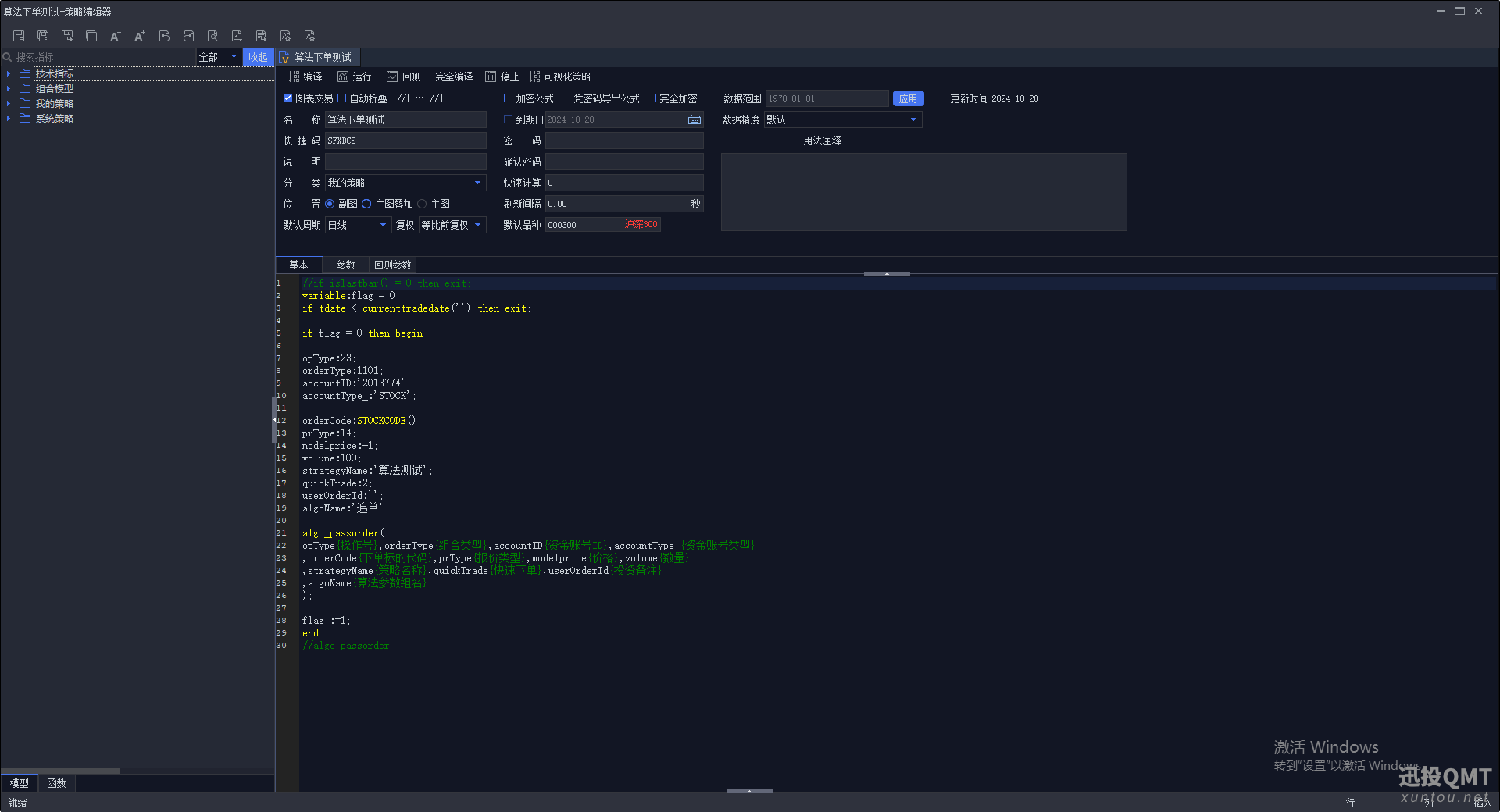This screenshot has width=1500, height=812.
Task: Uncheck the 图表交易 checkbox
Action: click(287, 98)
